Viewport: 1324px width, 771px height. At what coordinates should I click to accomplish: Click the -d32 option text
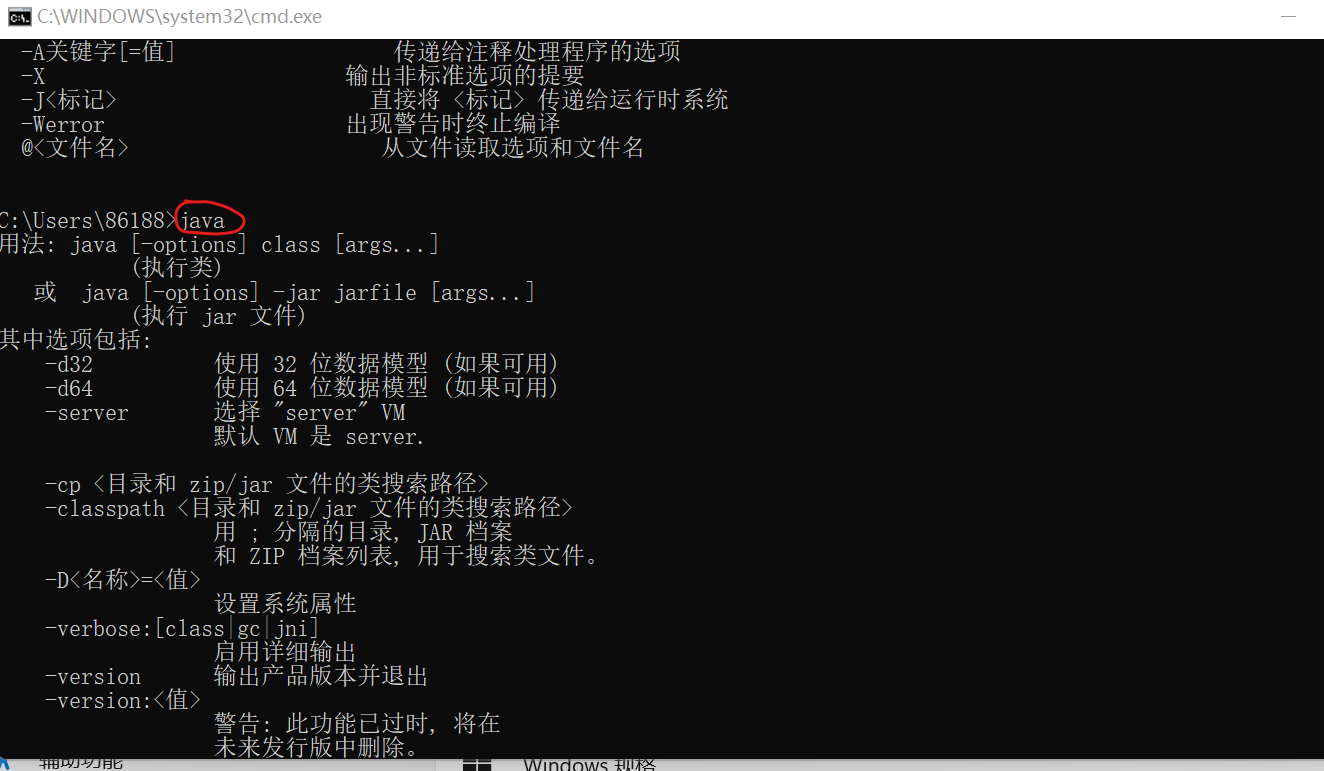tap(69, 365)
